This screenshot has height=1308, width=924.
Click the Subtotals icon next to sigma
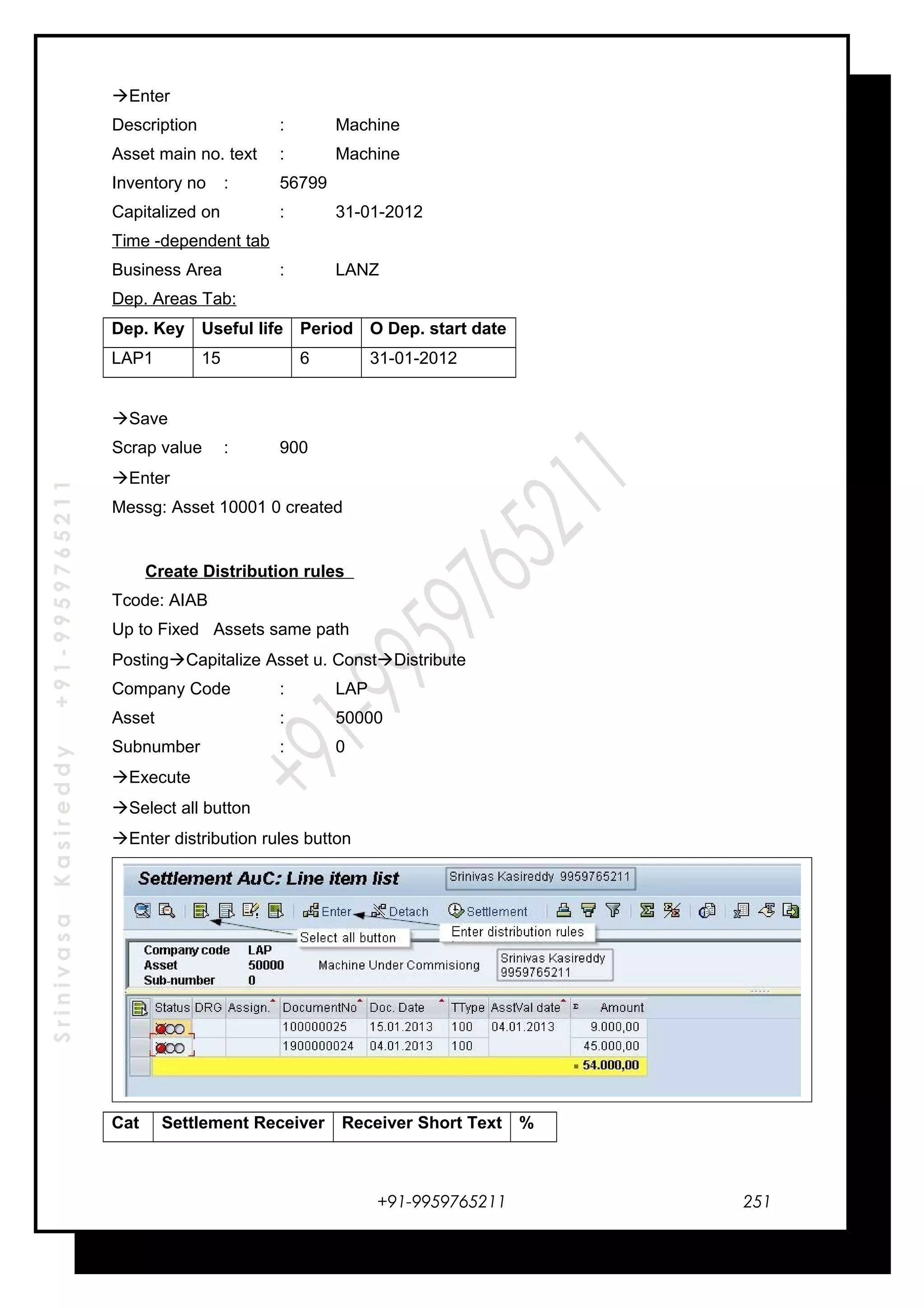(672, 910)
